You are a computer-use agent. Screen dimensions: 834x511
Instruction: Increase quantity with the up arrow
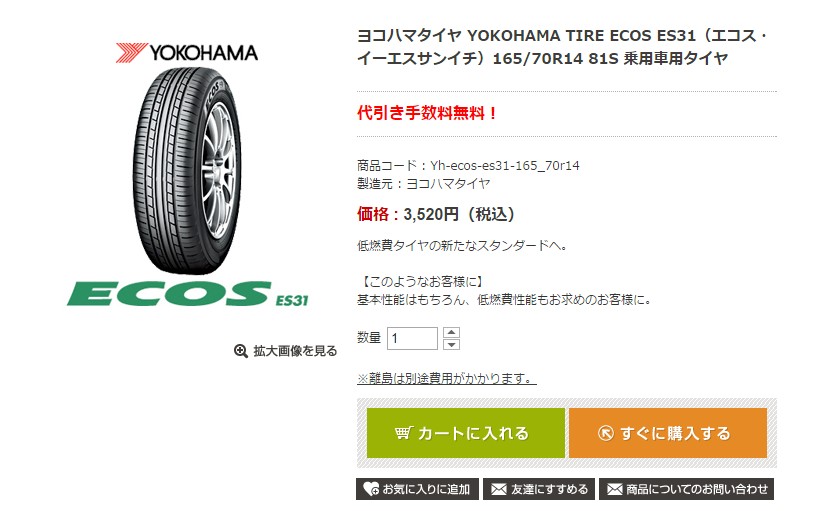point(451,332)
